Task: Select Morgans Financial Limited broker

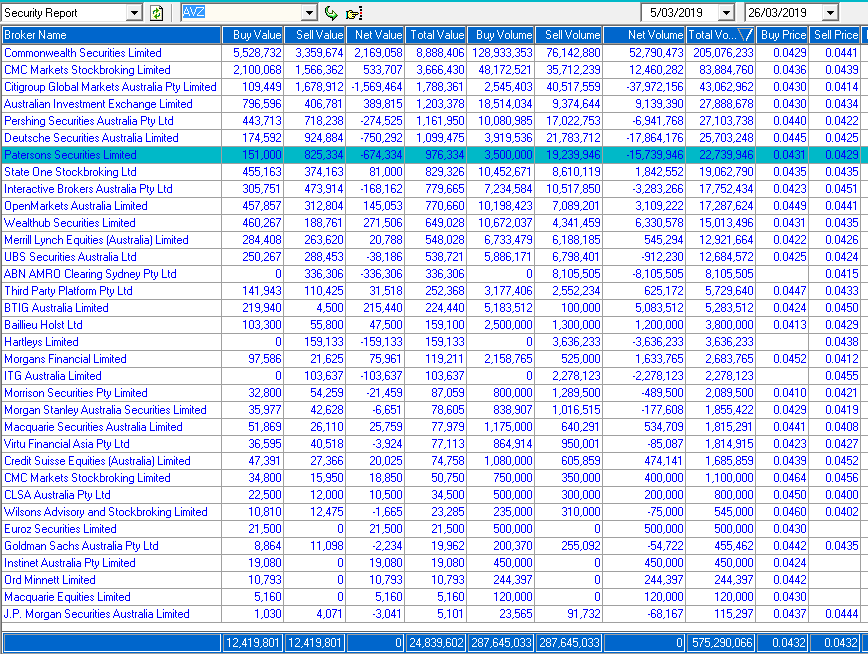Action: coord(65,359)
